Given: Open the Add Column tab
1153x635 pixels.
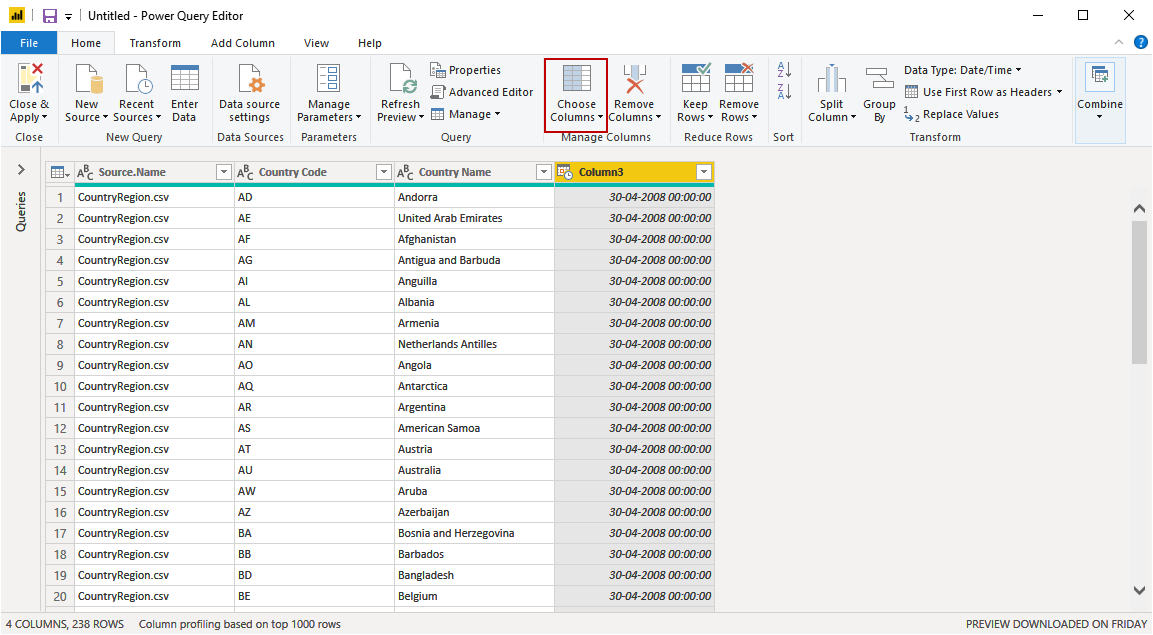Looking at the screenshot, I should coord(242,43).
